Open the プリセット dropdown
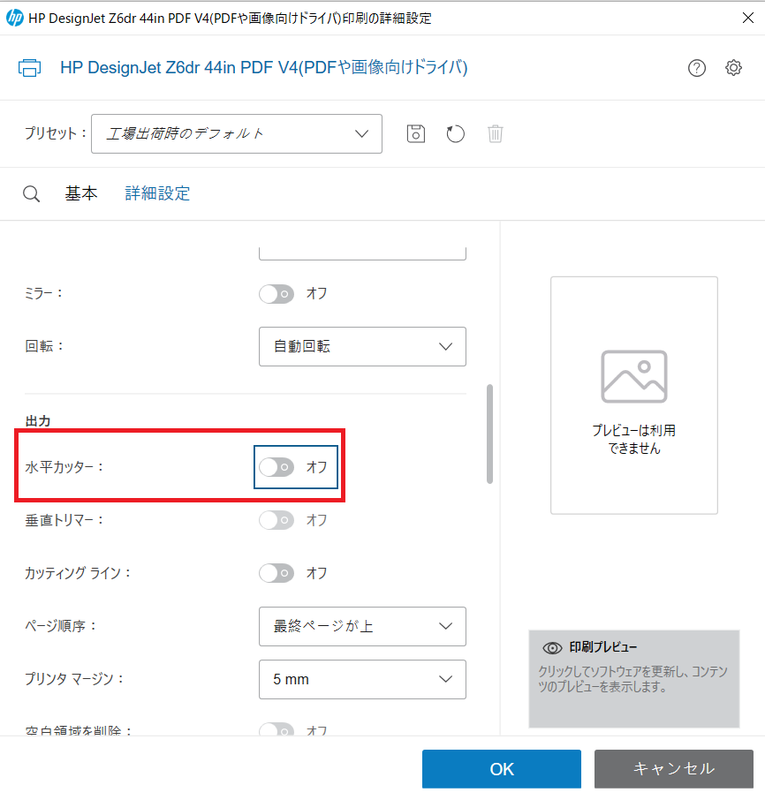This screenshot has height=800, width=765. point(237,134)
